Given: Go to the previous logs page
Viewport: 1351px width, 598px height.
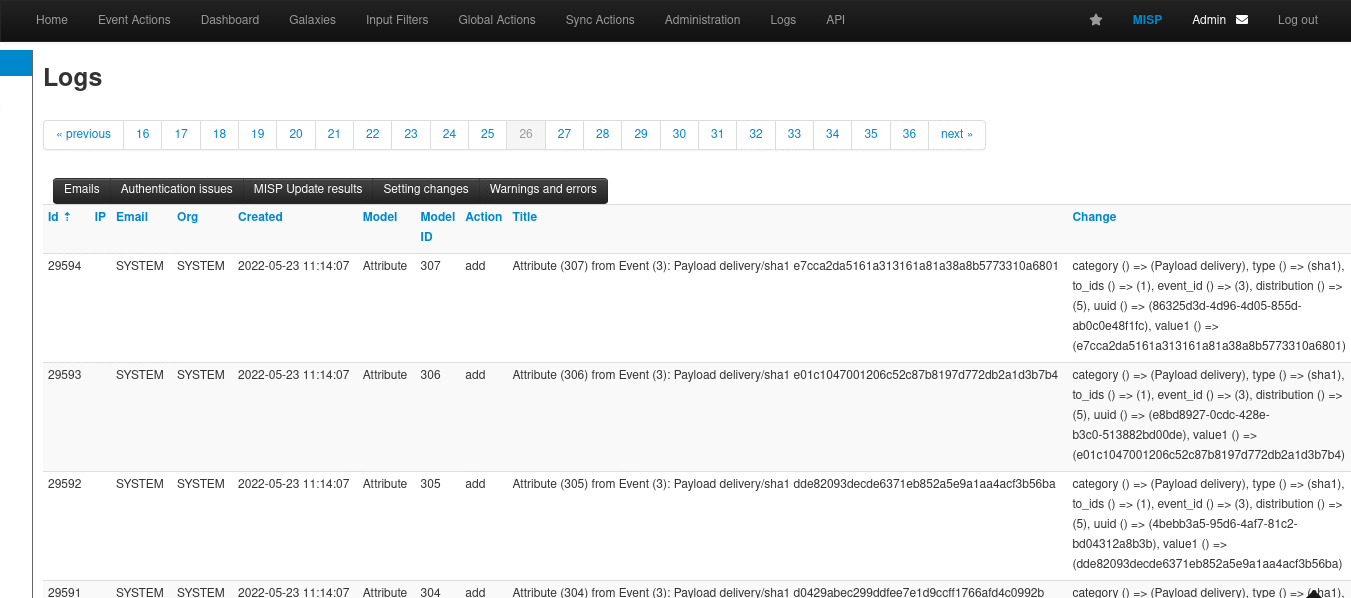Looking at the screenshot, I should pyautogui.click(x=83, y=135).
